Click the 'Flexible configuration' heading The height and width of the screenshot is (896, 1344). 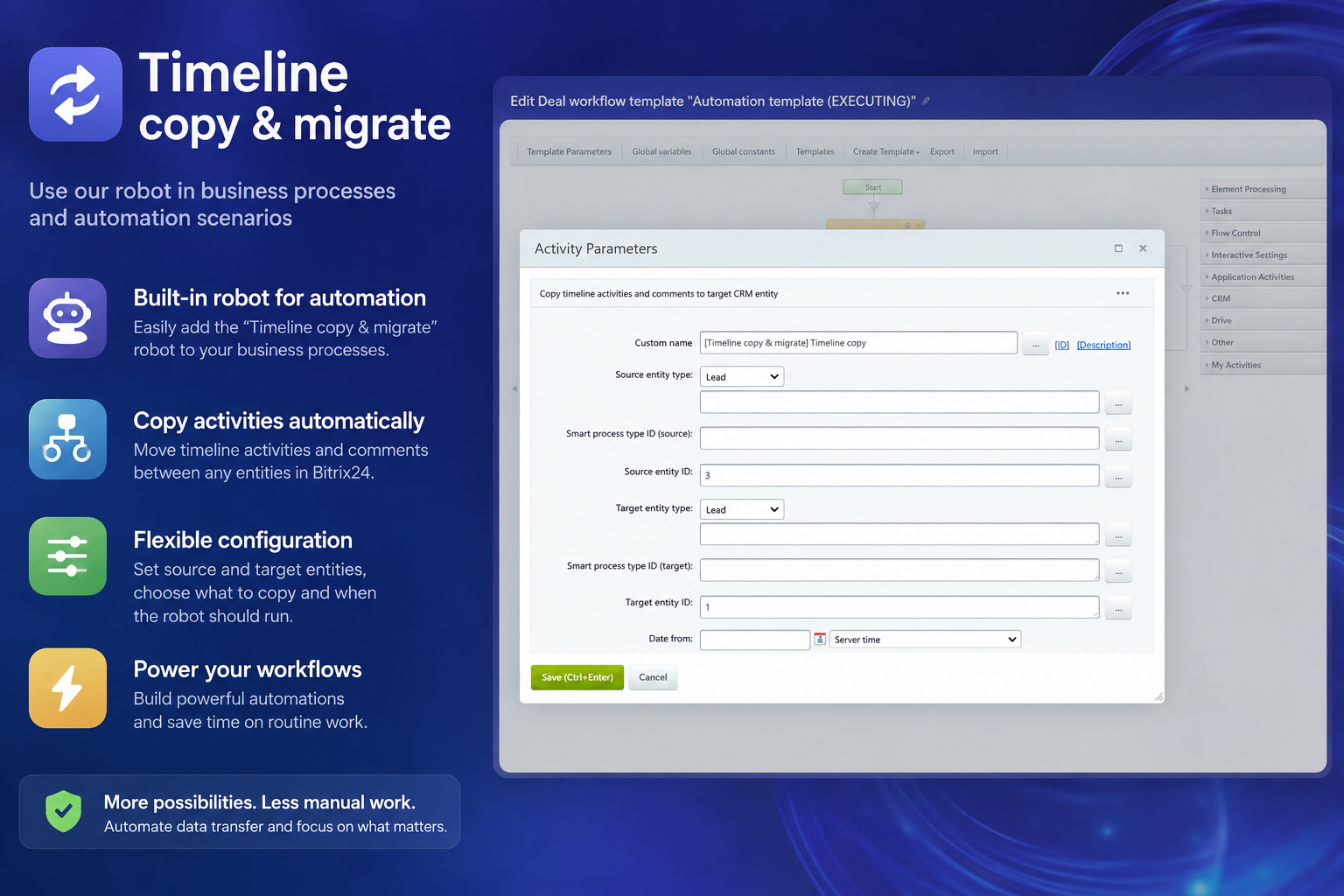pyautogui.click(x=243, y=540)
